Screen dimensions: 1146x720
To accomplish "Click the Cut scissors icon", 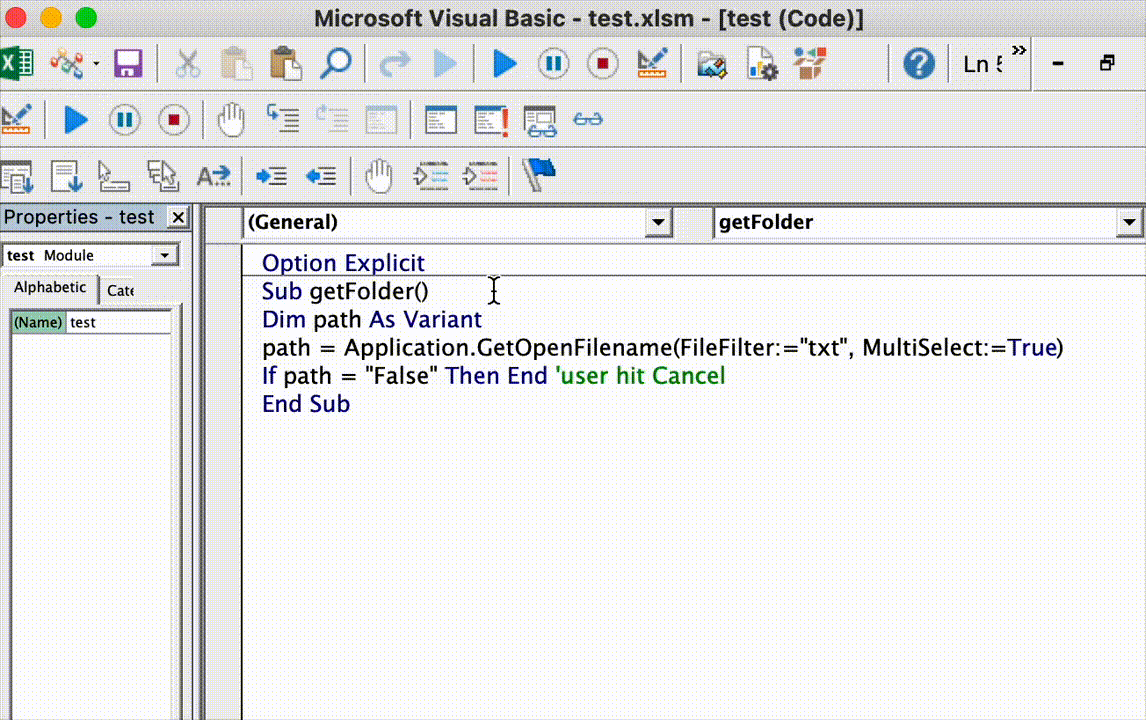I will [188, 64].
